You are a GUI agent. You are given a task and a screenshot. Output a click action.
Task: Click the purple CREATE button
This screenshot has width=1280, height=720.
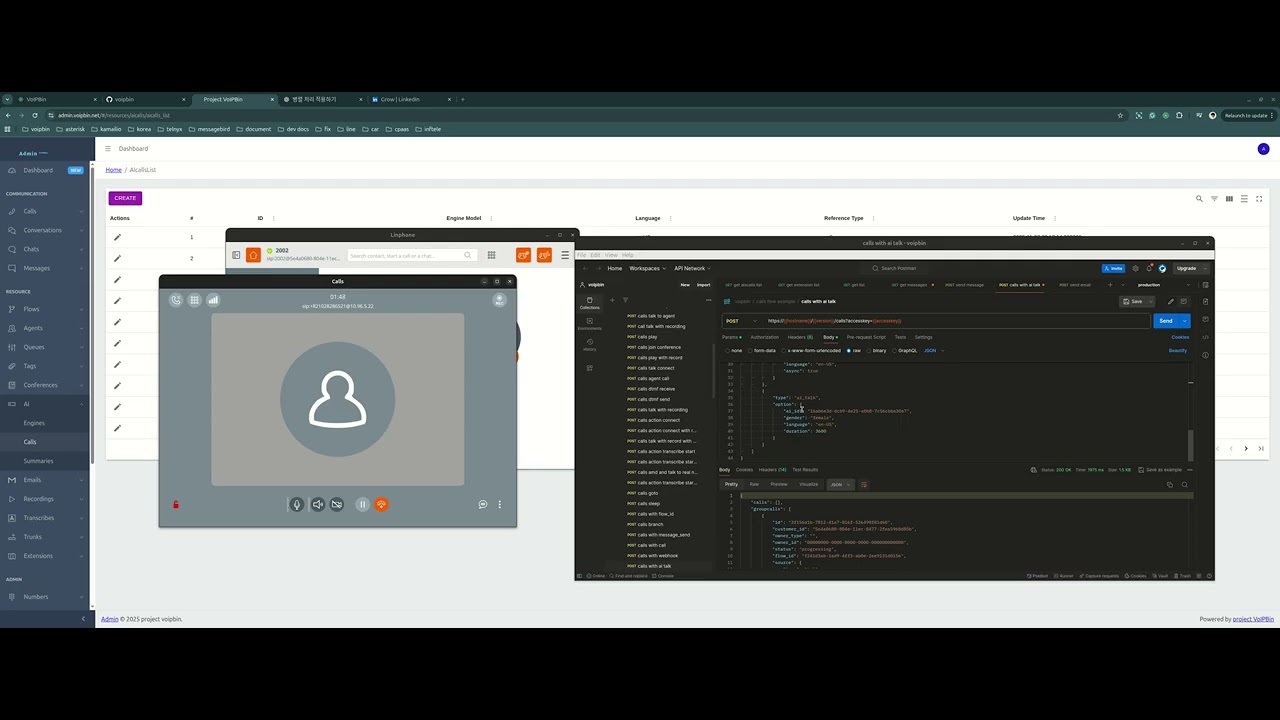(x=125, y=198)
